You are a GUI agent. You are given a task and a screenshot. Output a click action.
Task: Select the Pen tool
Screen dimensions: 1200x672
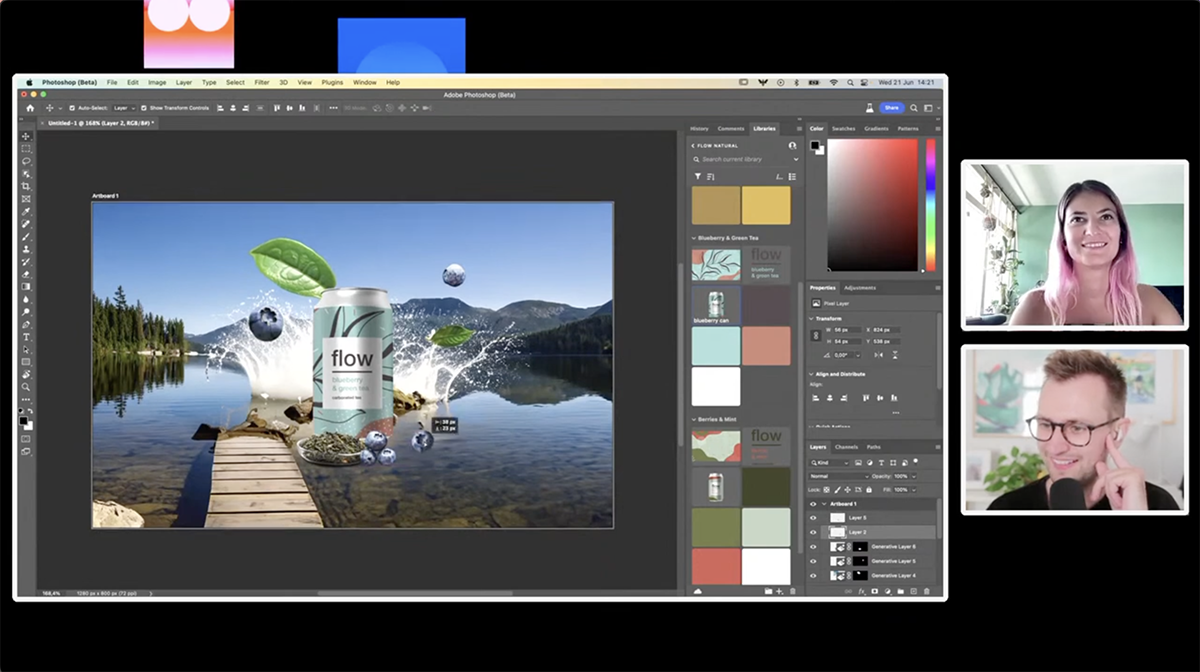[26, 324]
